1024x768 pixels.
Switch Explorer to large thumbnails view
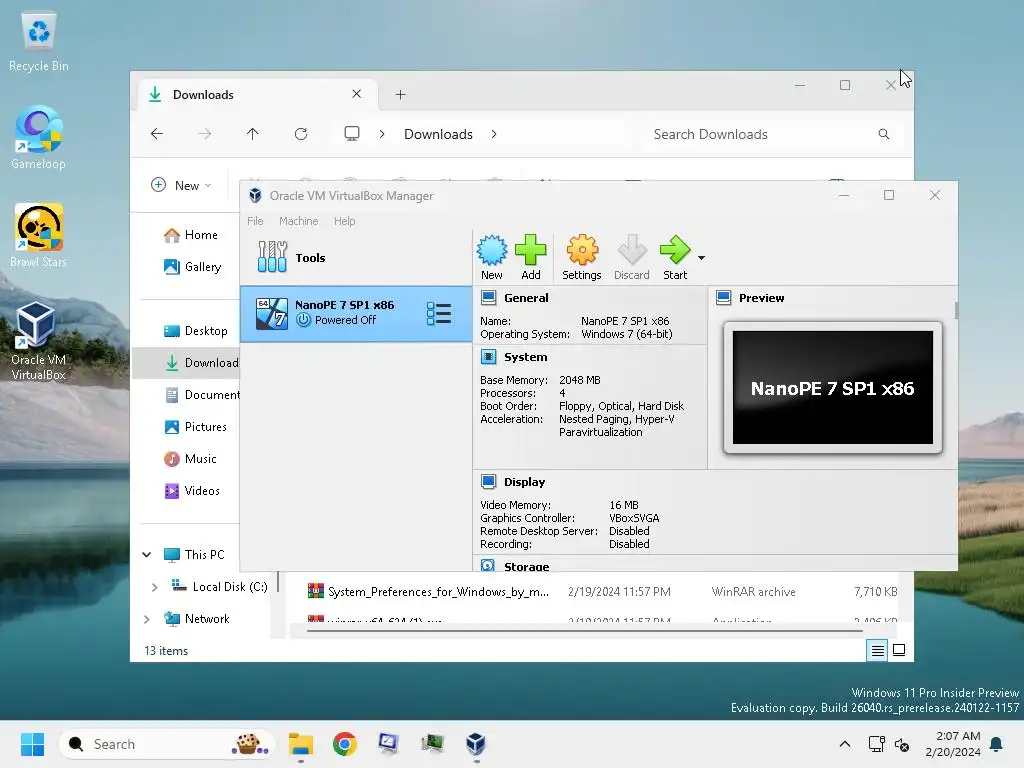click(x=899, y=650)
